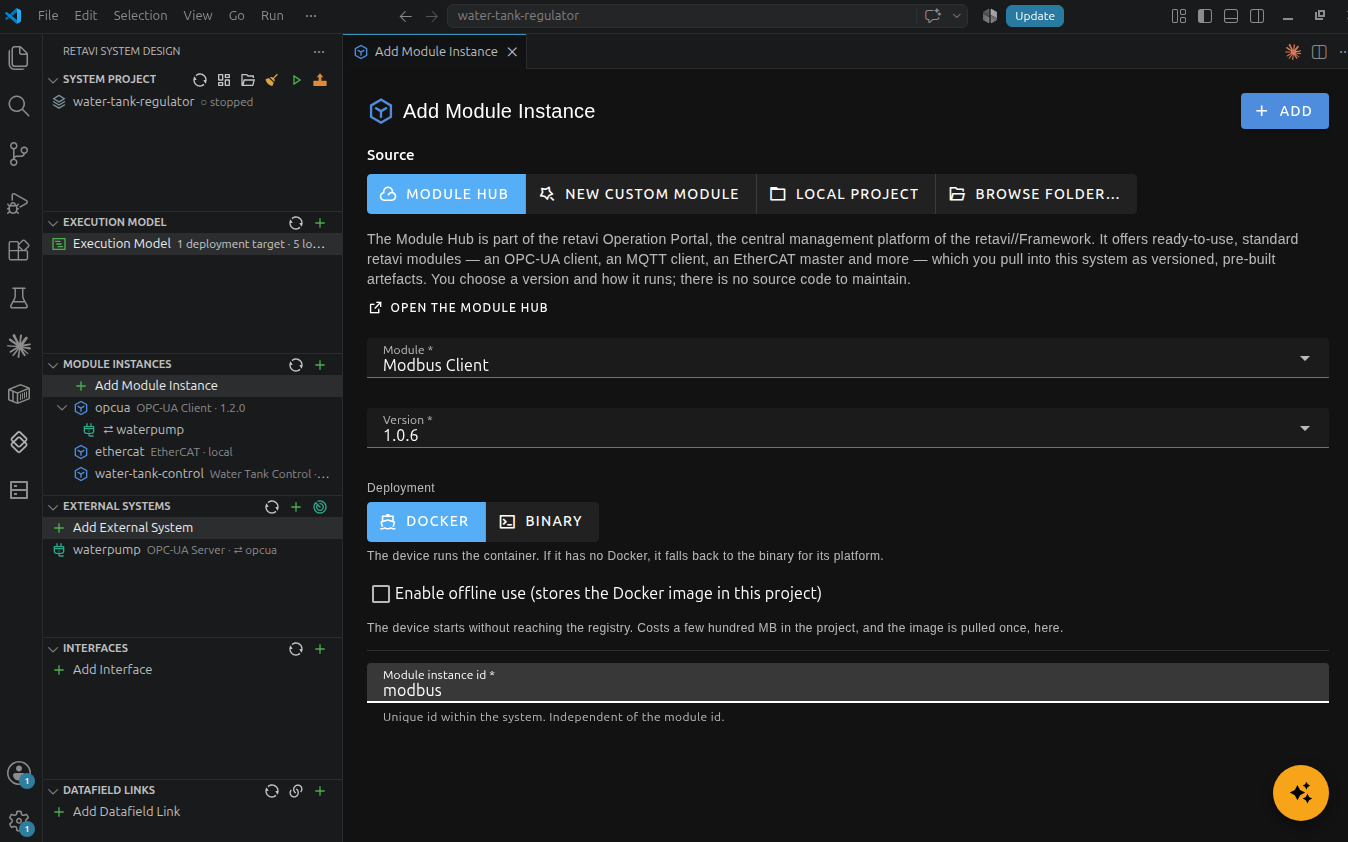Click the open folder icon in System Project
Image resolution: width=1348 pixels, height=842 pixels.
coord(248,80)
